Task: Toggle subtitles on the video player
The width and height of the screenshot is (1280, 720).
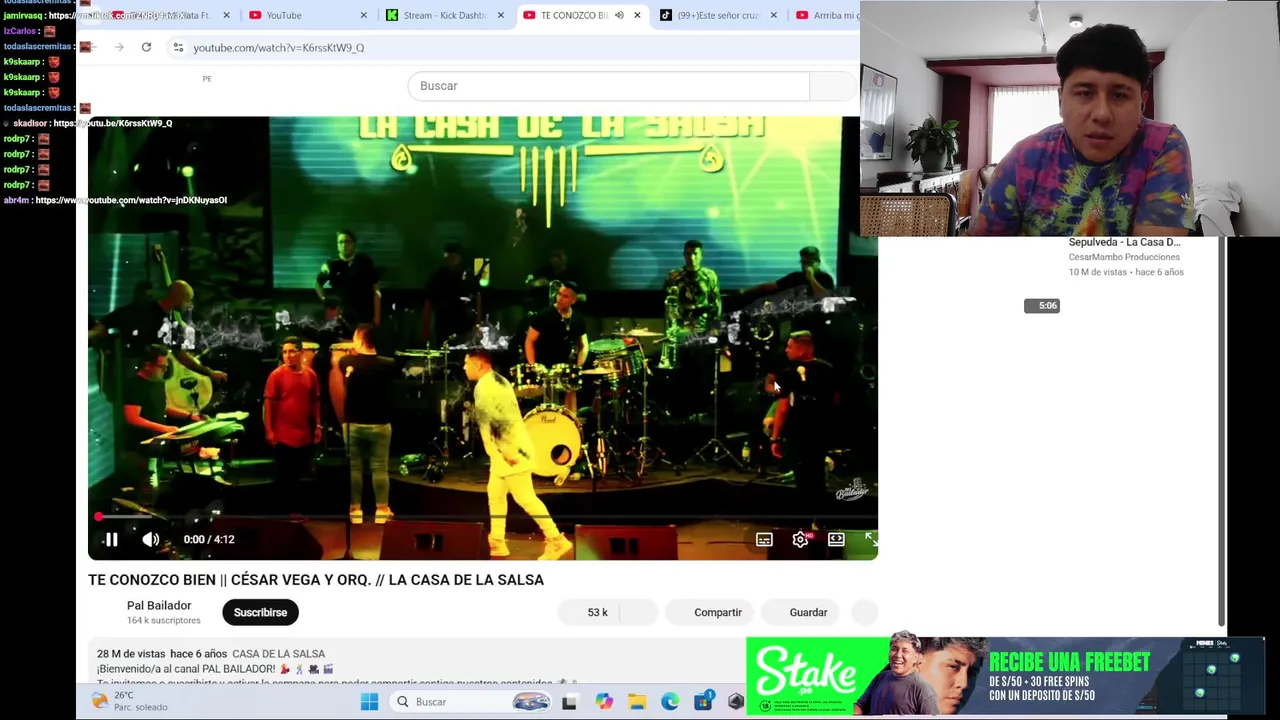Action: point(764,539)
